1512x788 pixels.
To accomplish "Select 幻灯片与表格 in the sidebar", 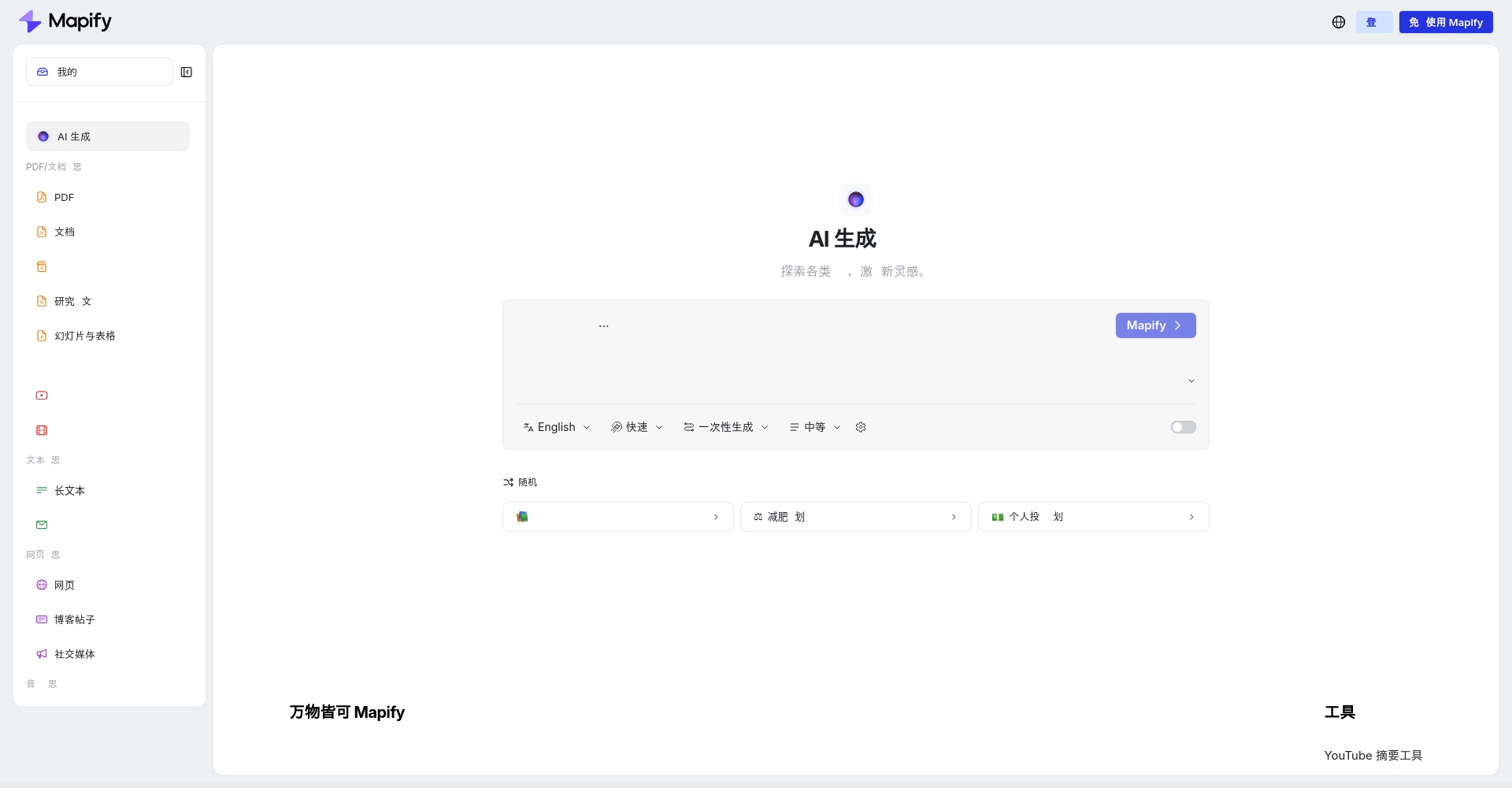I will 84,336.
